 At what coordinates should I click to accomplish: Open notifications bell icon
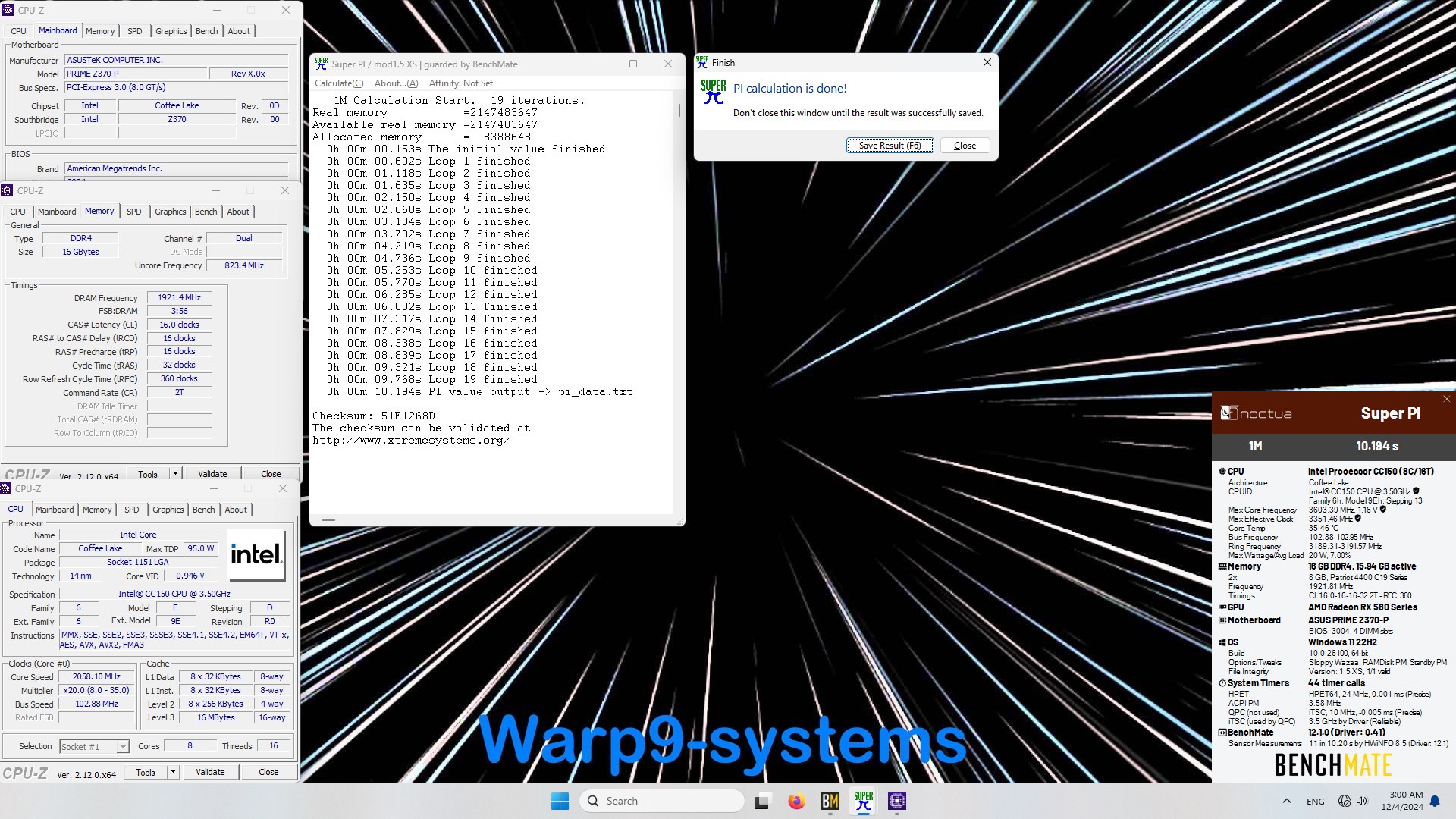1434,801
